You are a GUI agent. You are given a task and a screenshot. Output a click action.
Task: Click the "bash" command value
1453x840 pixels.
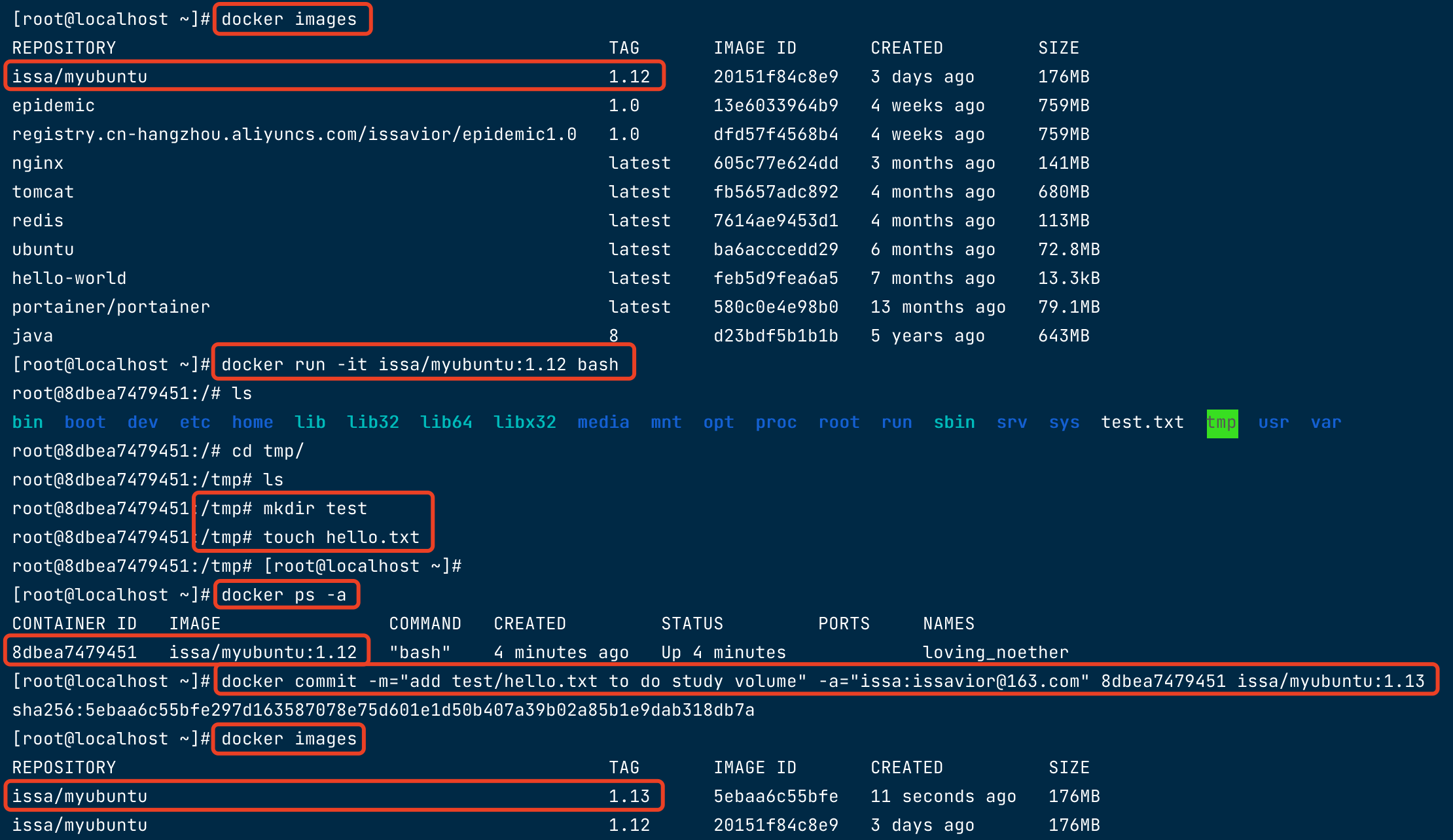(420, 652)
